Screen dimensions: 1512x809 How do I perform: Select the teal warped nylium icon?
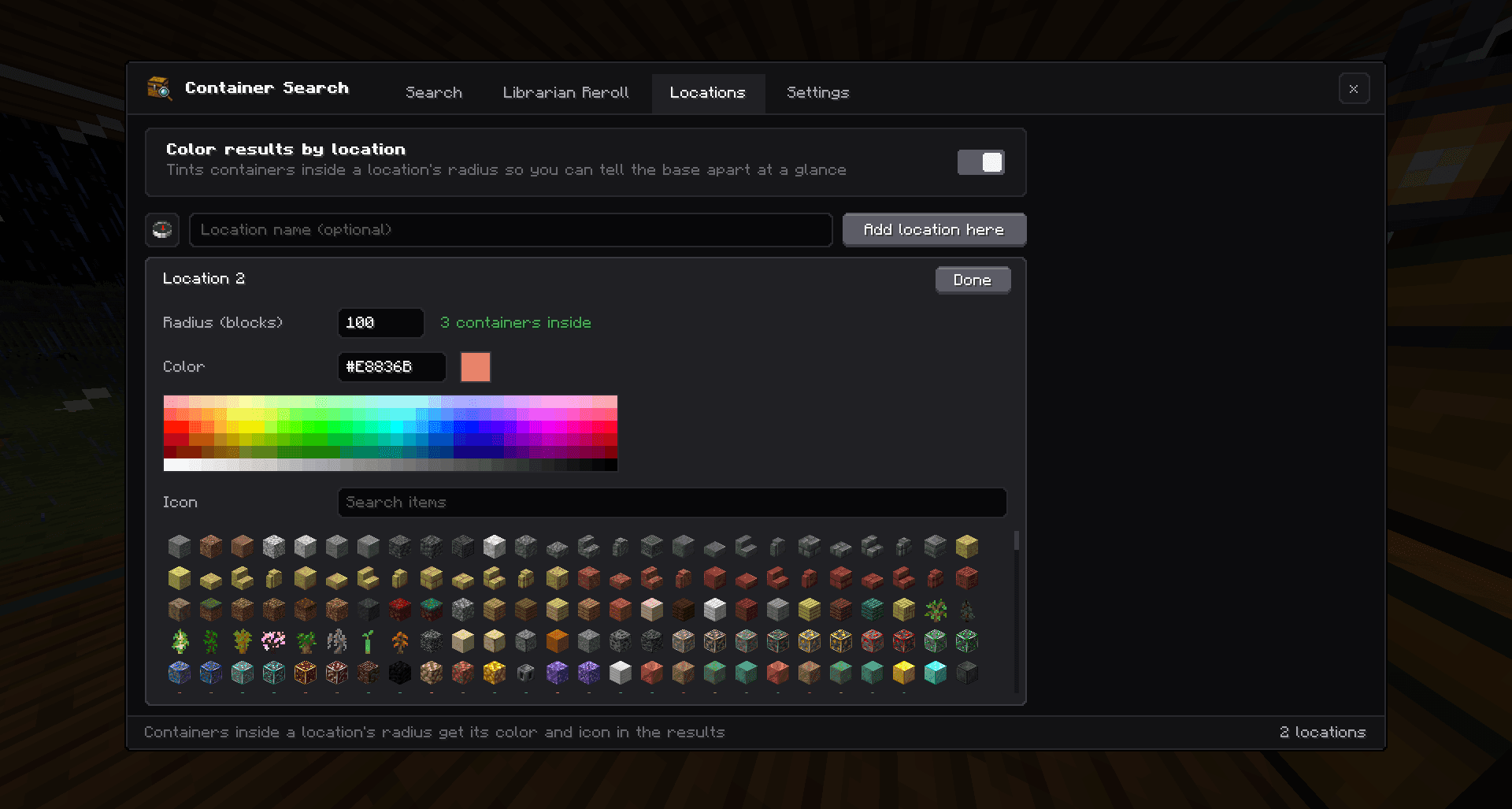tap(432, 610)
